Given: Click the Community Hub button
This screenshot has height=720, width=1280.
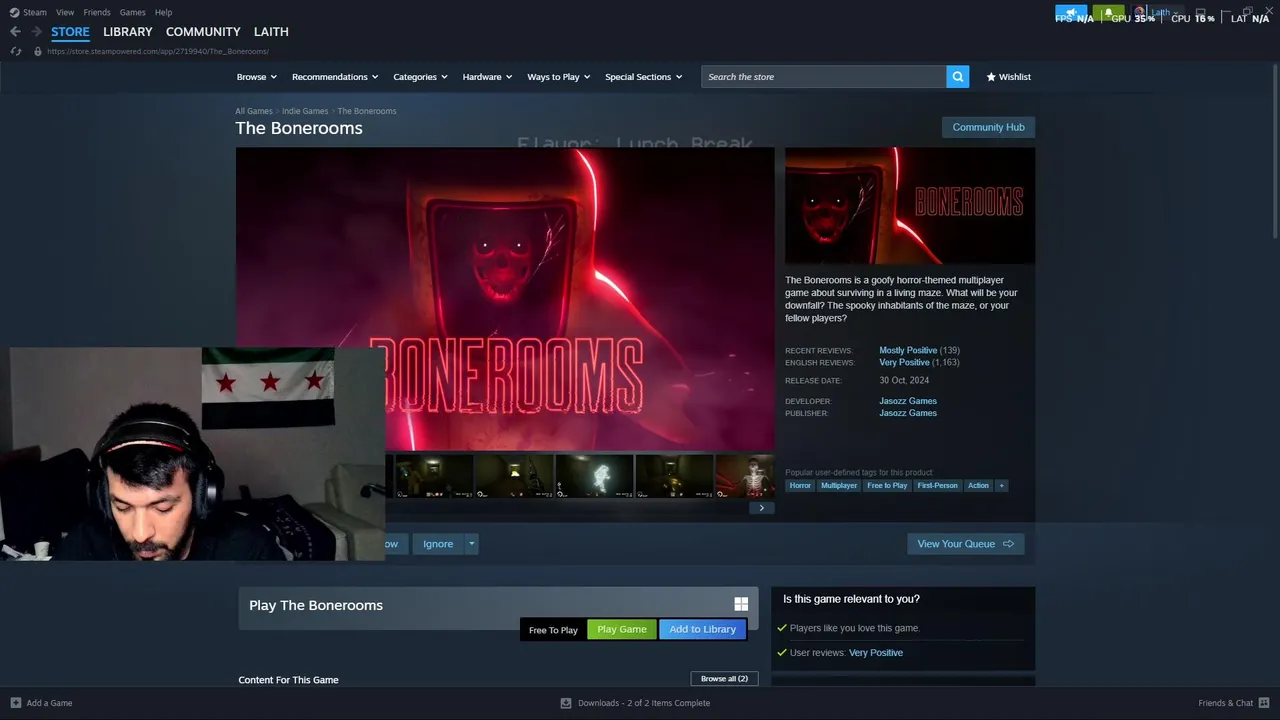Looking at the screenshot, I should click(988, 127).
